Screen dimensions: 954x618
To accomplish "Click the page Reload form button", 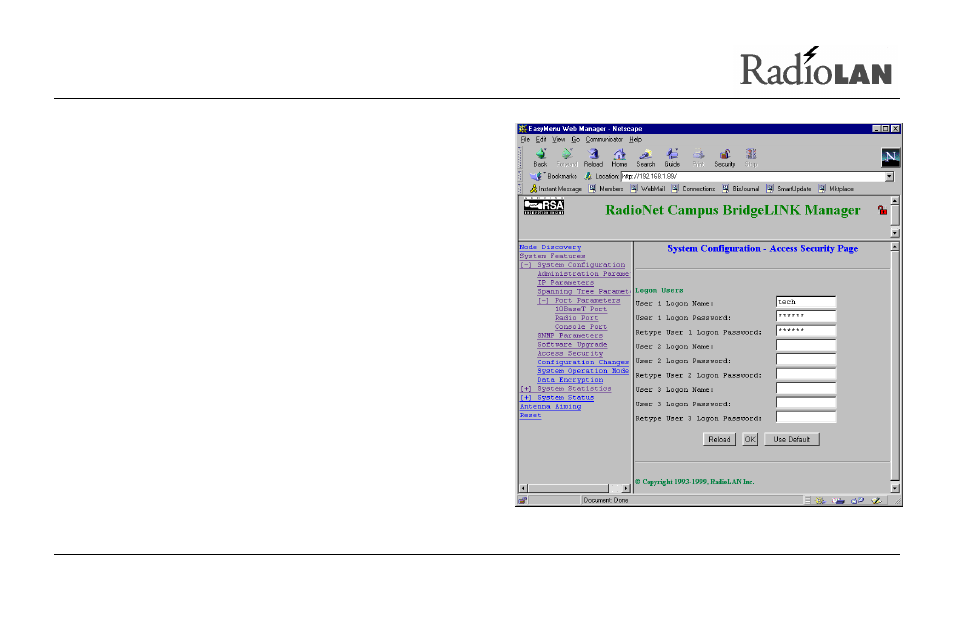I will pyautogui.click(x=719, y=439).
